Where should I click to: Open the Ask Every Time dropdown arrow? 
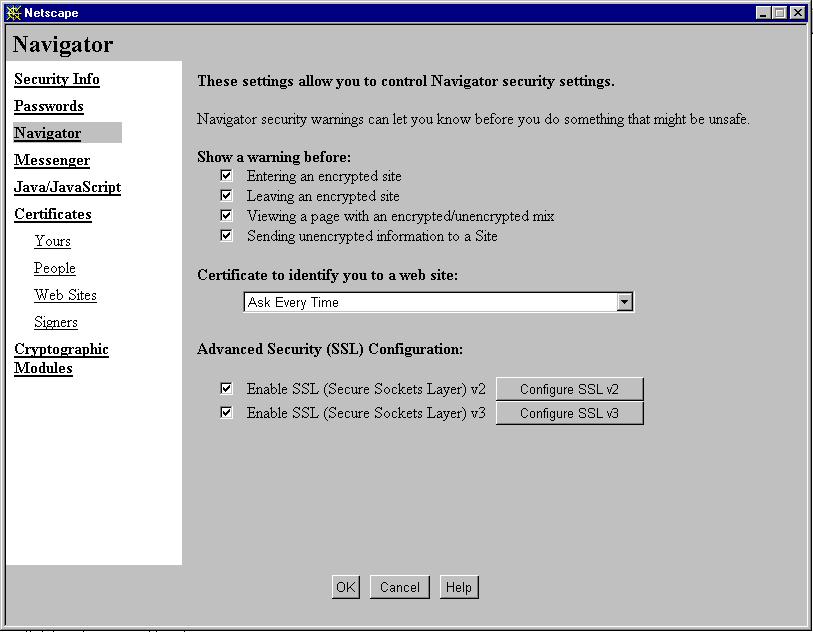coord(625,302)
